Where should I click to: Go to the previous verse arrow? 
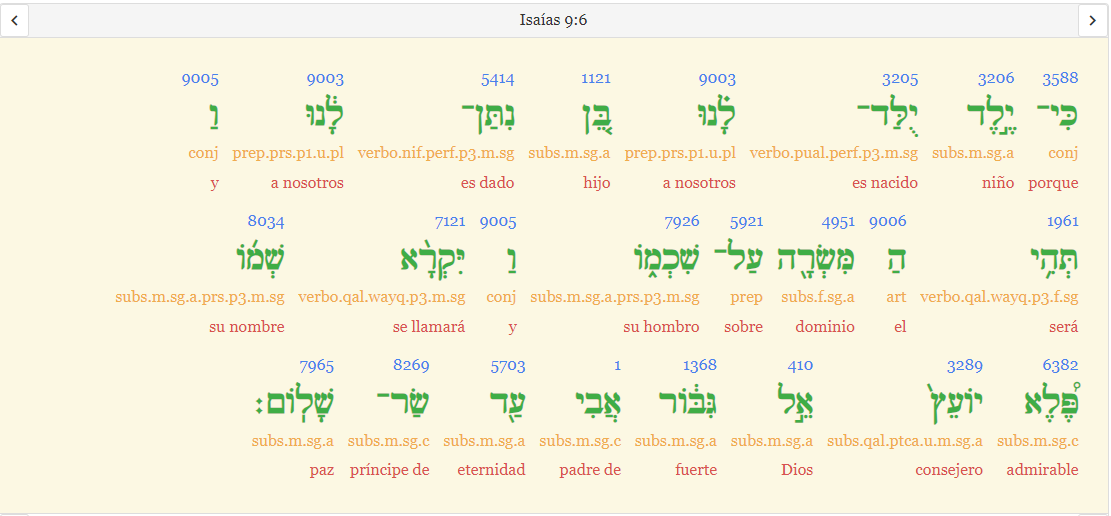click(x=15, y=21)
